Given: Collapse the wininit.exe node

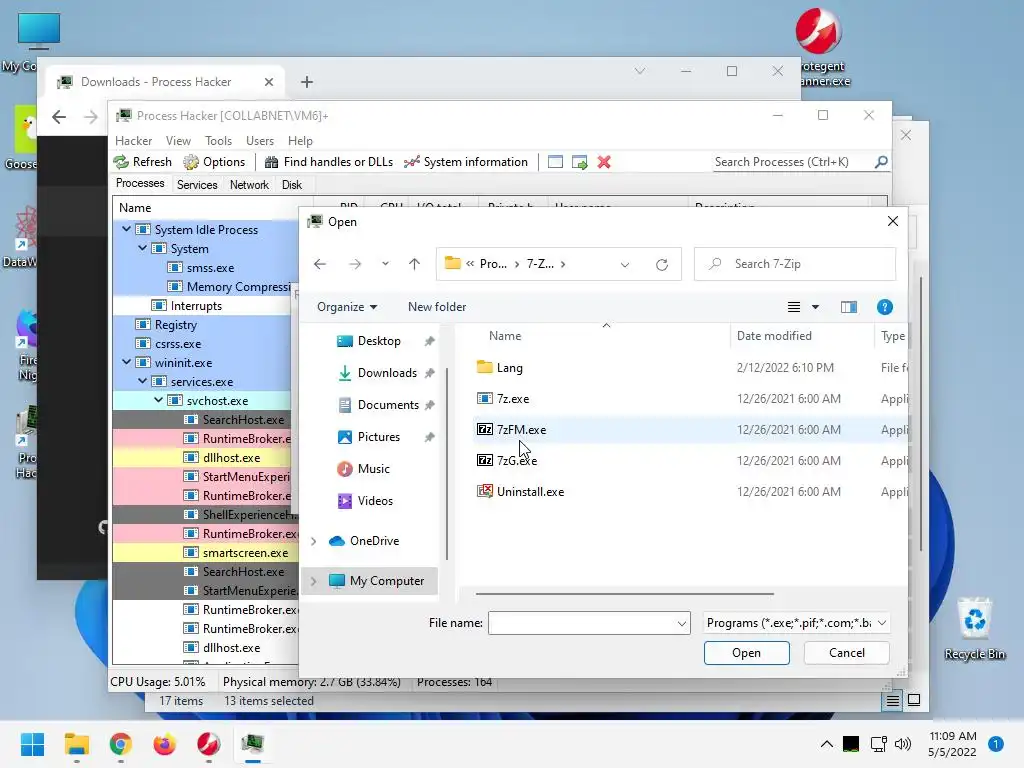Looking at the screenshot, I should 127,362.
